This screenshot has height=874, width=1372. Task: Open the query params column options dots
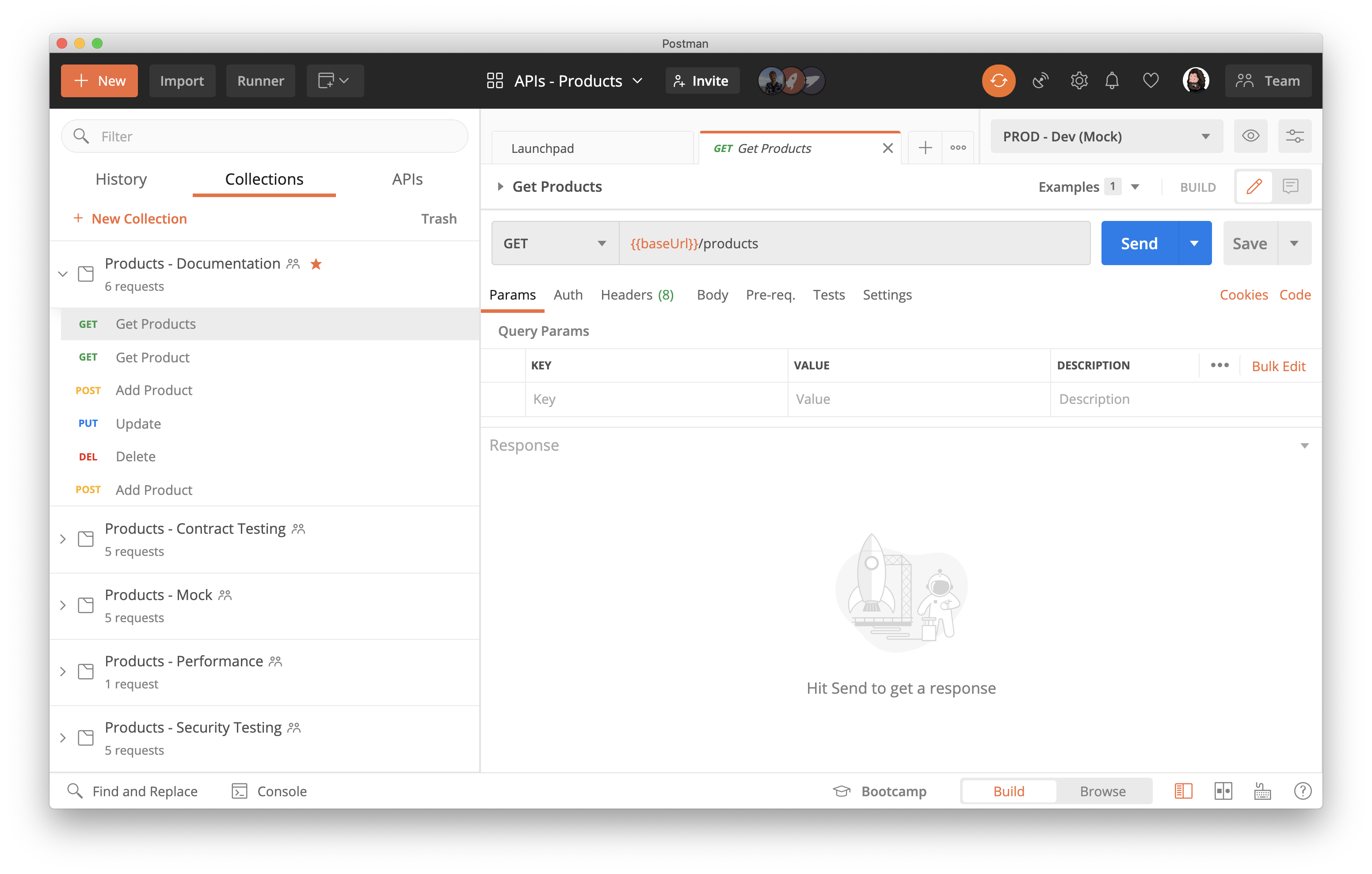[1220, 365]
